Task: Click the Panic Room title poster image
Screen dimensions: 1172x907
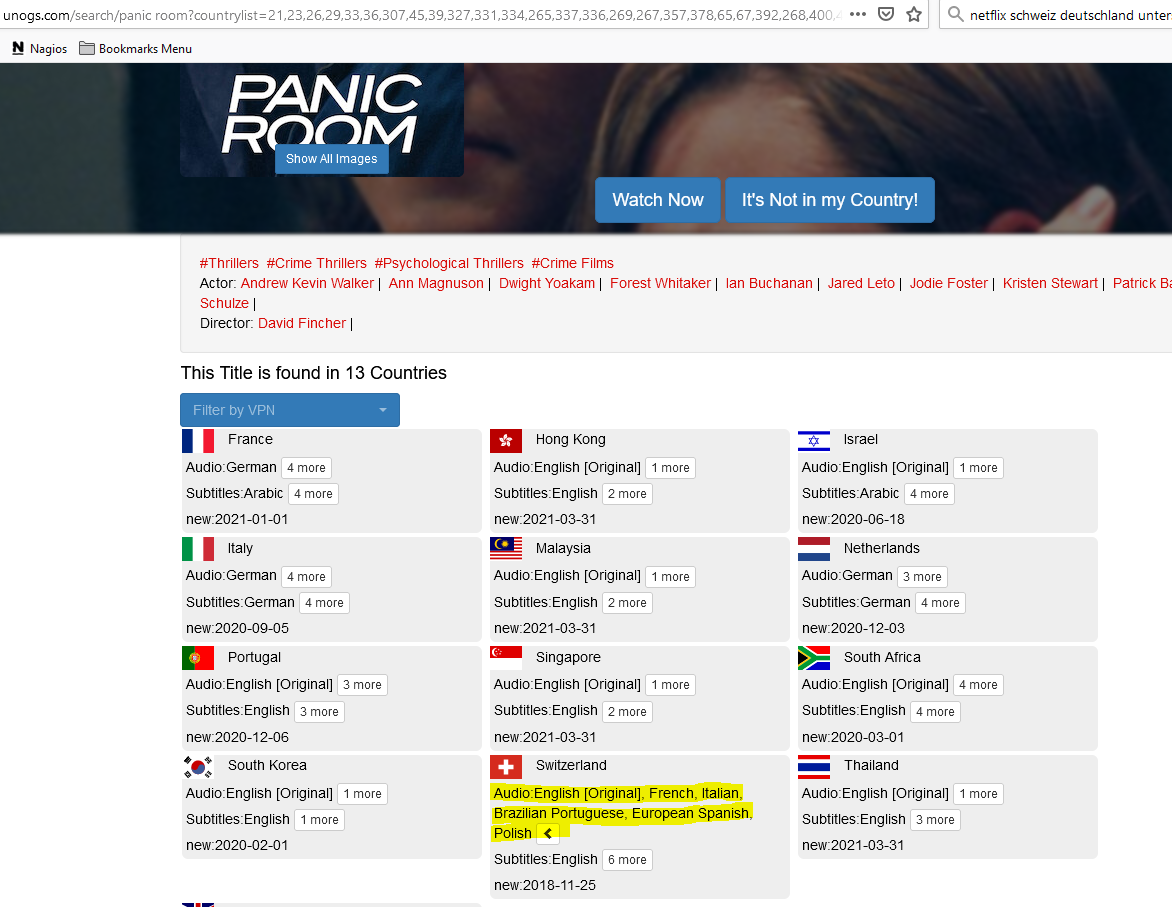Action: (x=322, y=120)
